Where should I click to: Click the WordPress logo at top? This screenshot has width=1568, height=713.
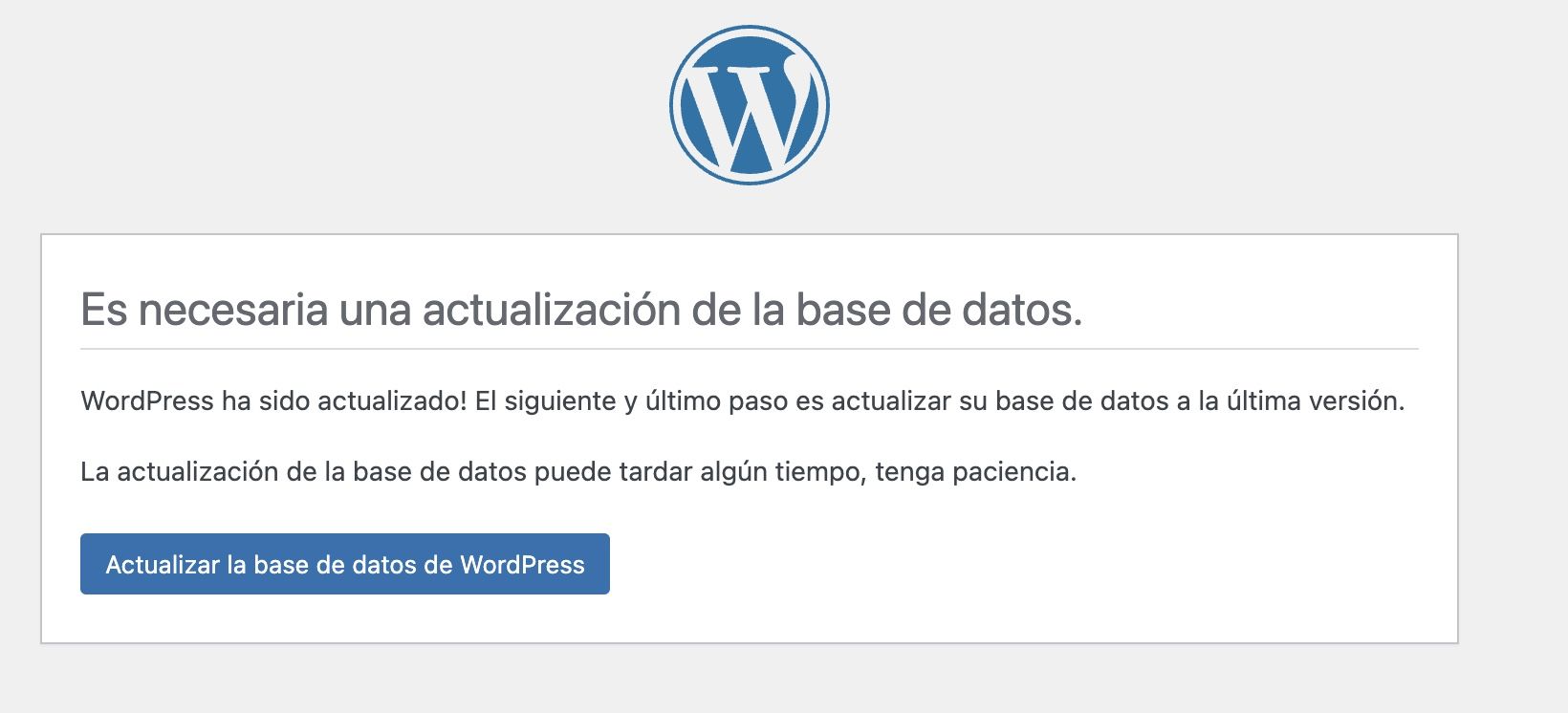pos(750,105)
